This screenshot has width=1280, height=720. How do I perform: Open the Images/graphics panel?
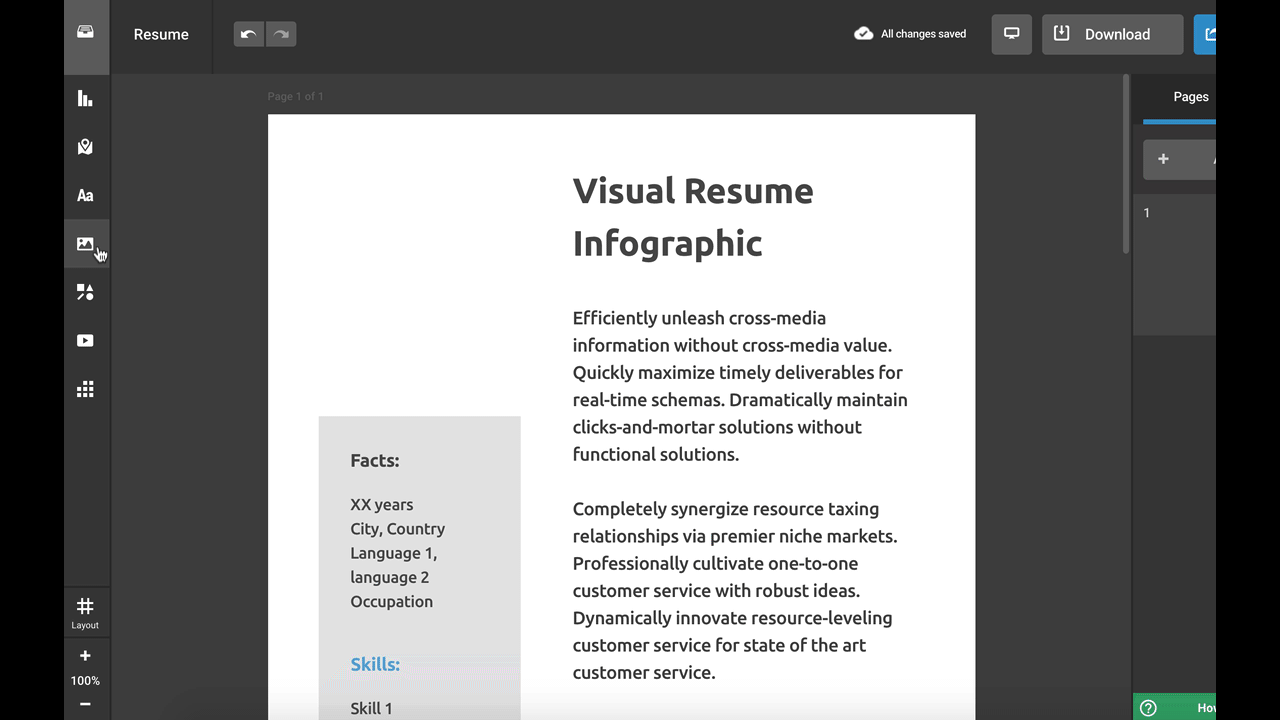coord(85,244)
